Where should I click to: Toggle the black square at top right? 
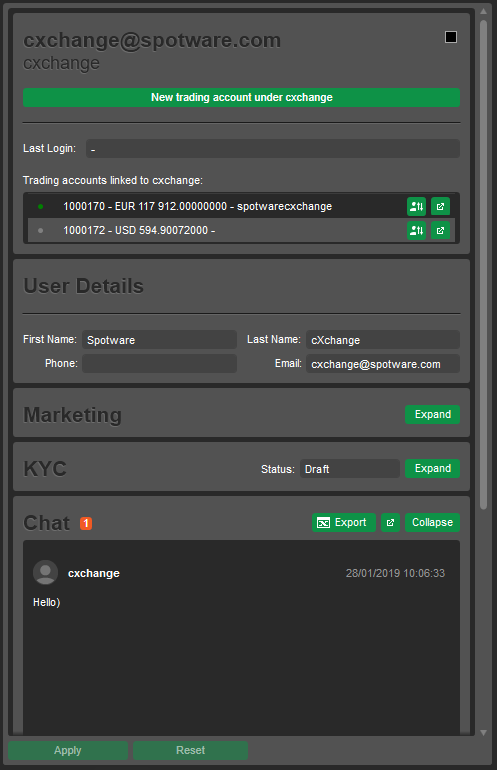coord(451,37)
